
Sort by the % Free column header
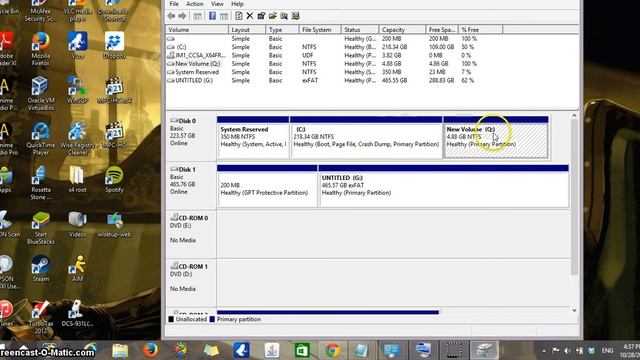point(480,30)
